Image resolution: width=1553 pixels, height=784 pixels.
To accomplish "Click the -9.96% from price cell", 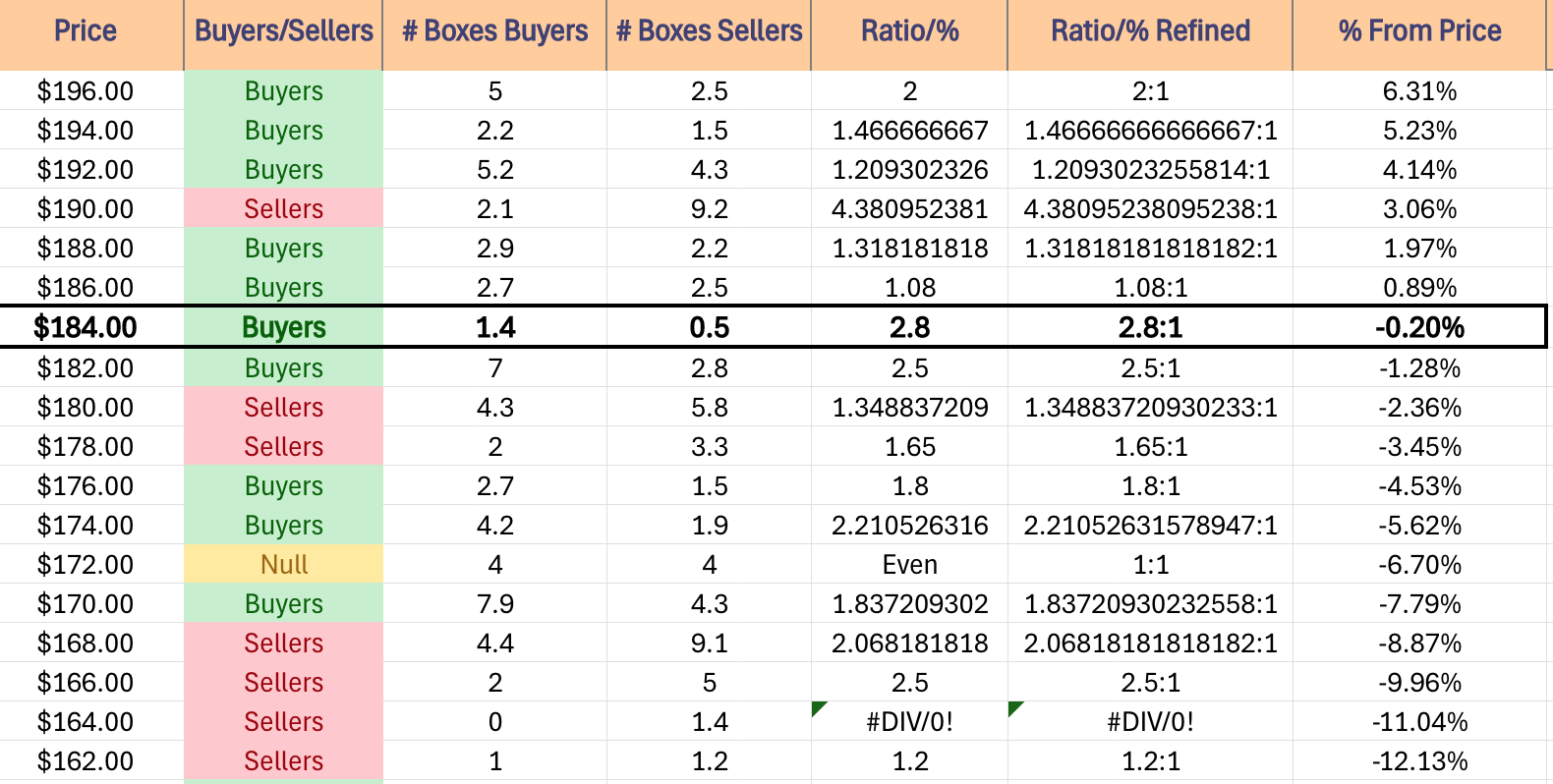I will pyautogui.click(x=1419, y=683).
